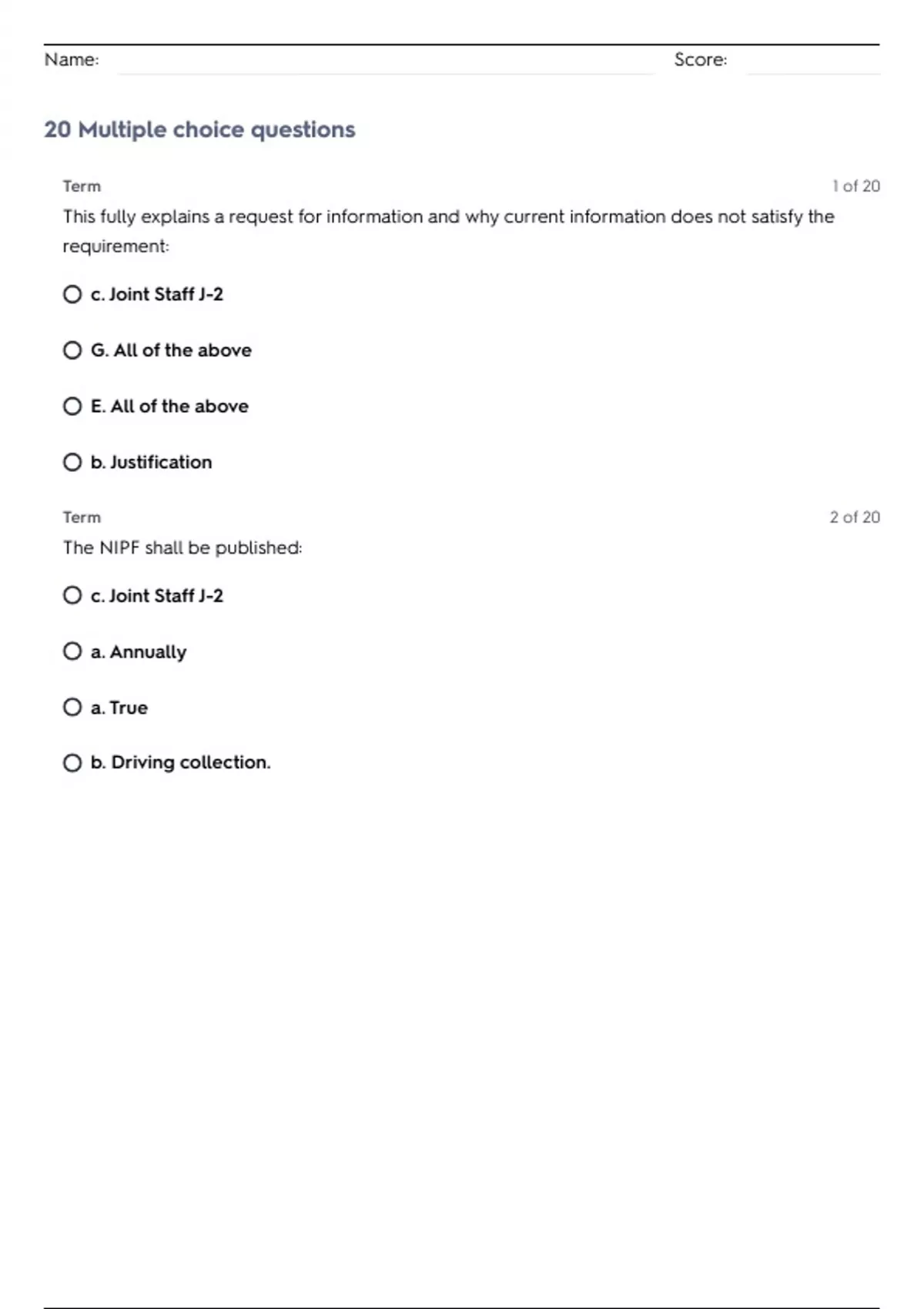Click the 'Score:' label
The width and height of the screenshot is (924, 1309).
pos(700,60)
